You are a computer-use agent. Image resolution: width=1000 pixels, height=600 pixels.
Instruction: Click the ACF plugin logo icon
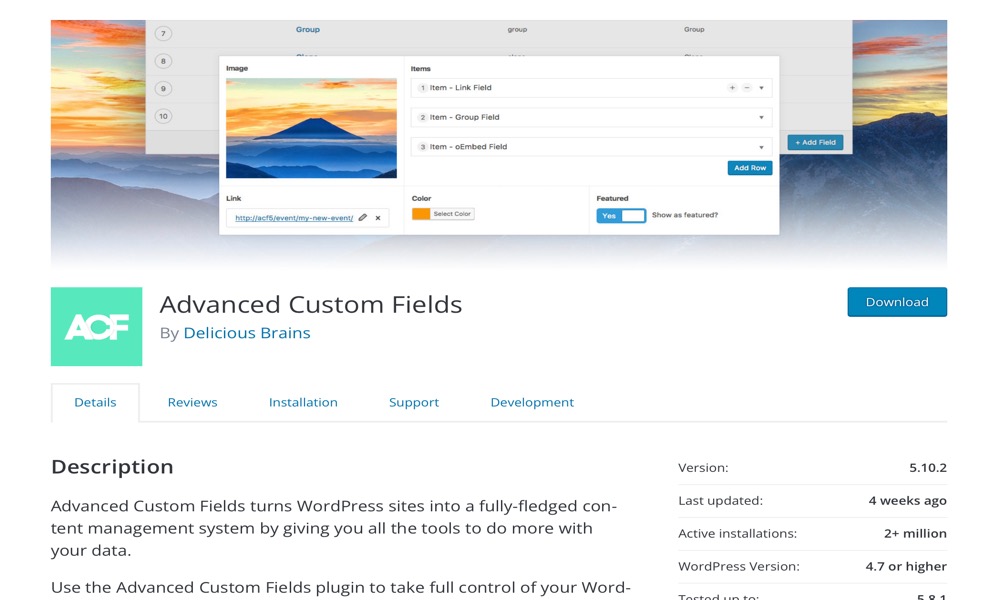(96, 326)
